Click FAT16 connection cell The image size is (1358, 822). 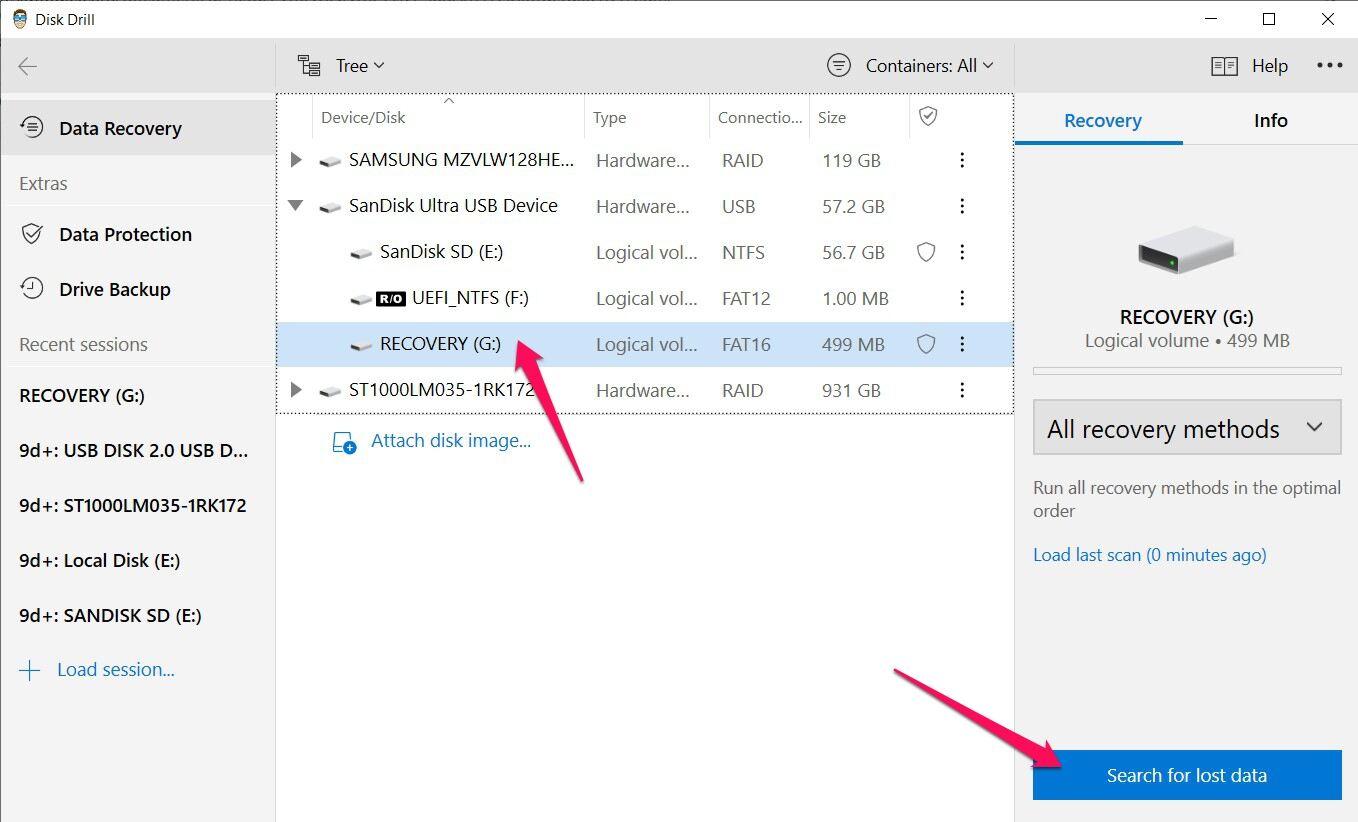(x=746, y=344)
